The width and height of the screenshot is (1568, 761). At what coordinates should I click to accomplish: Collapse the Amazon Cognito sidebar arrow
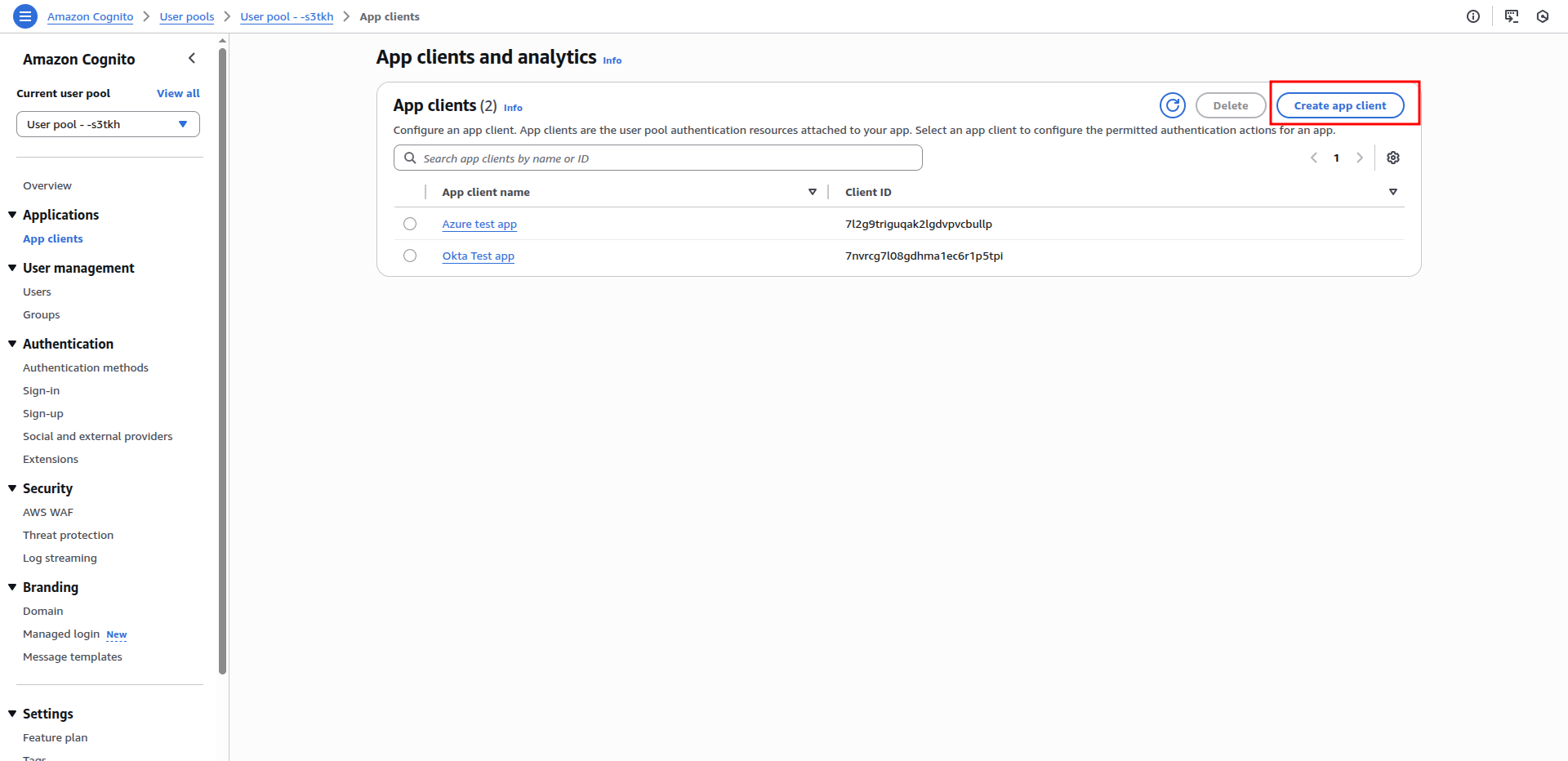pyautogui.click(x=192, y=58)
